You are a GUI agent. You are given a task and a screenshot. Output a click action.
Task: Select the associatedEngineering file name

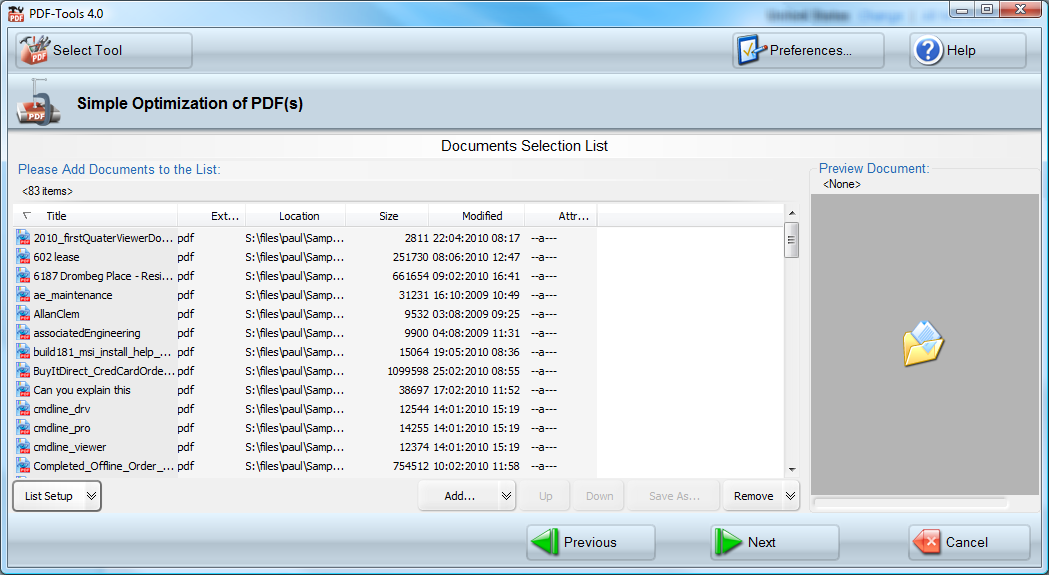click(87, 333)
